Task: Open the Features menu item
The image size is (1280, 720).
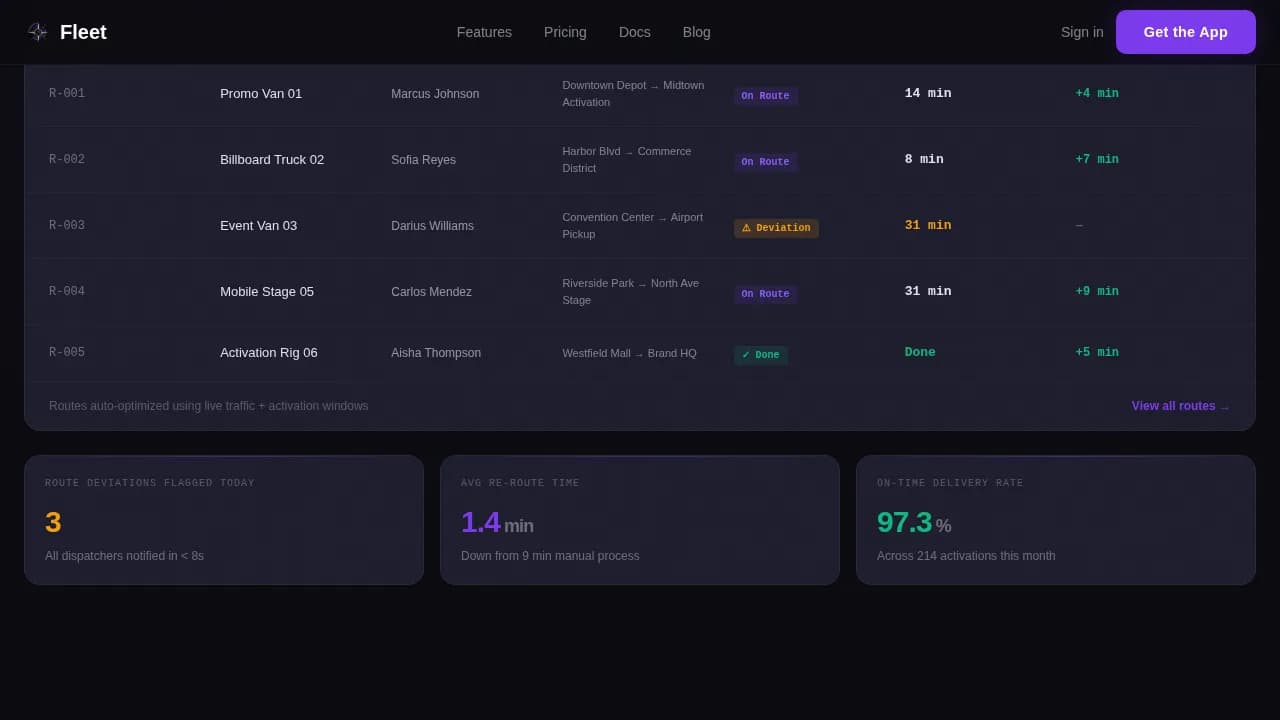Action: pyautogui.click(x=484, y=32)
